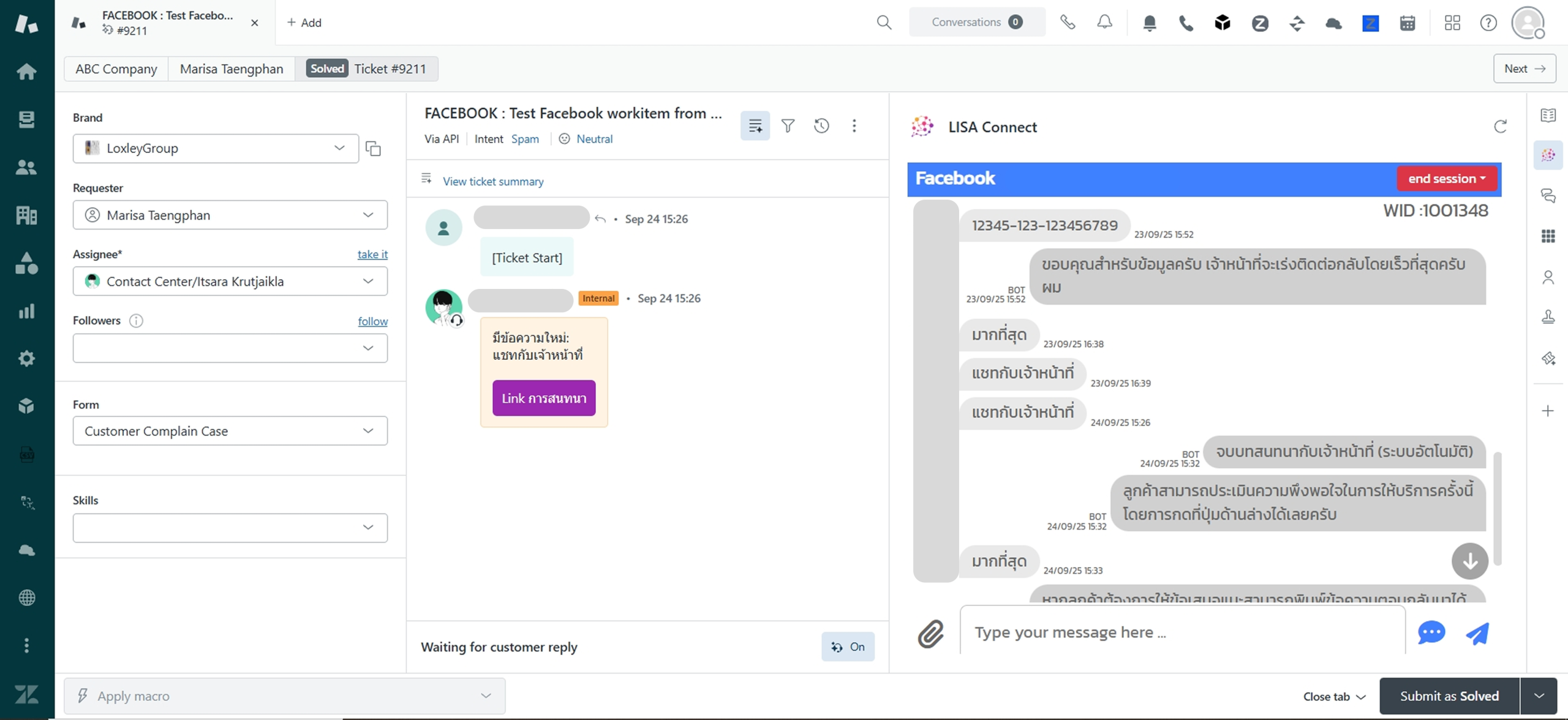Screen dimensions: 1568x720
Task: Toggle the On autoassist button
Action: (848, 647)
